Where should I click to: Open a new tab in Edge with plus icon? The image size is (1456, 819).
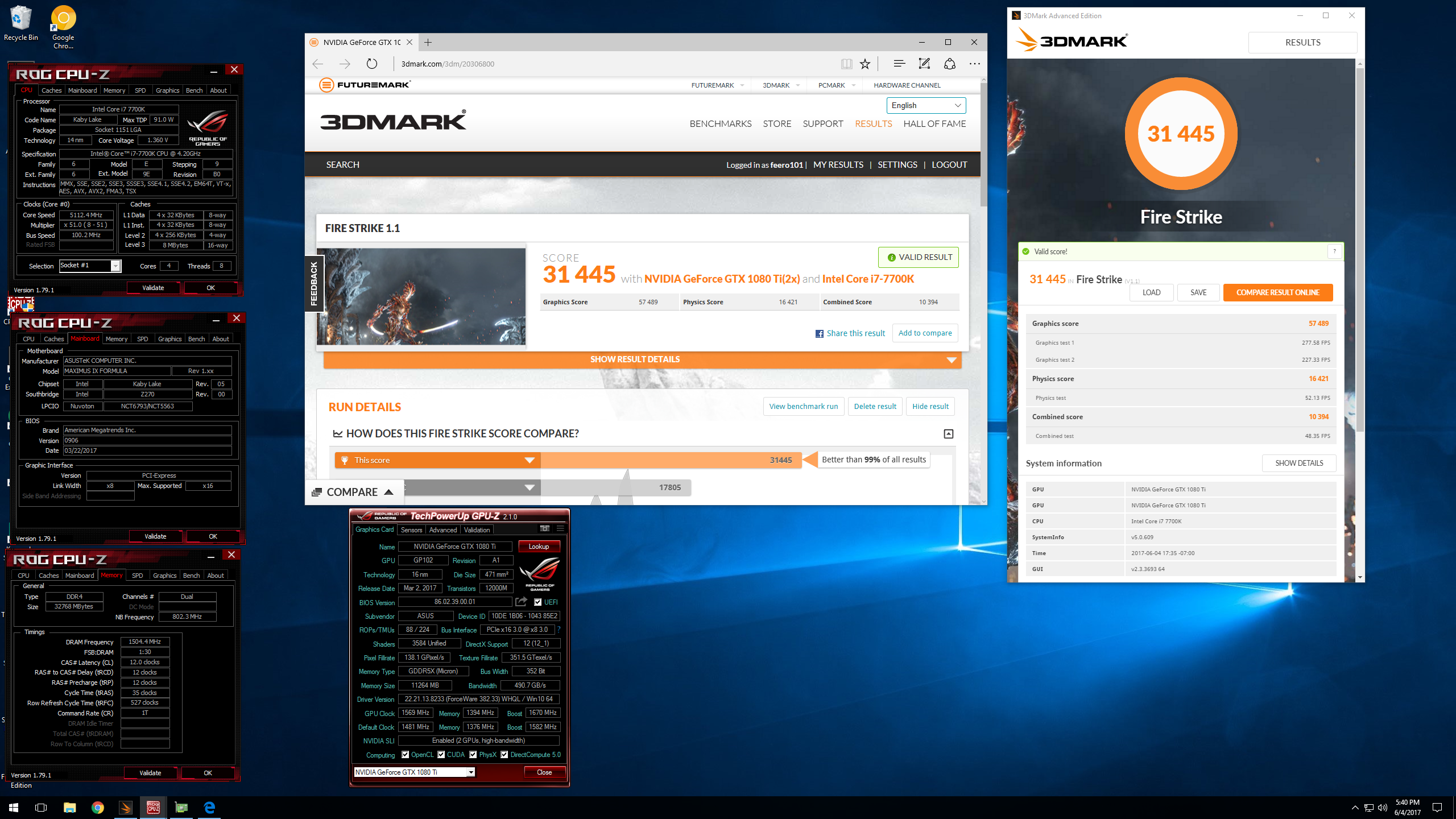[x=428, y=43]
